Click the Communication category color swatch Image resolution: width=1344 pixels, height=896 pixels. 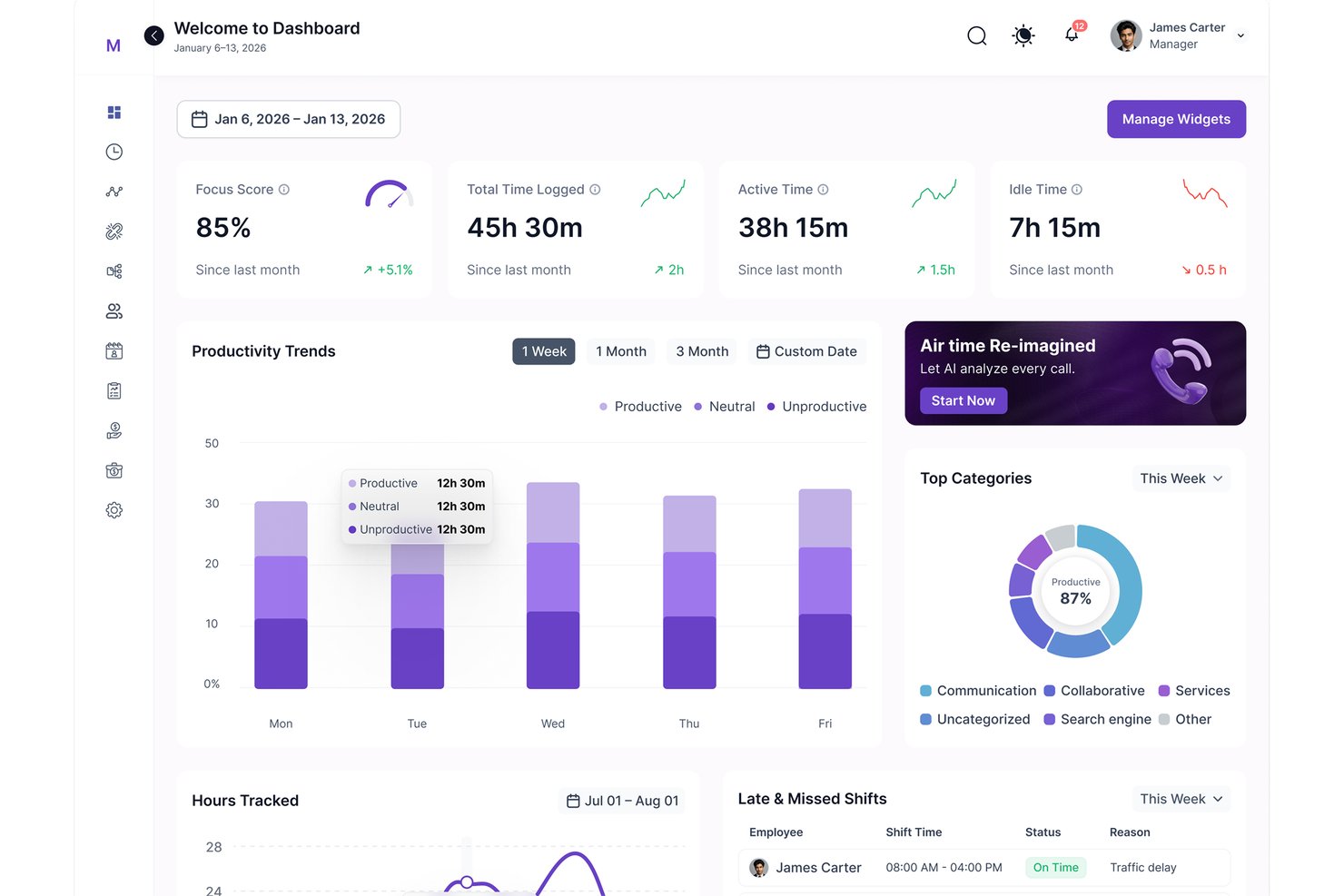point(926,691)
